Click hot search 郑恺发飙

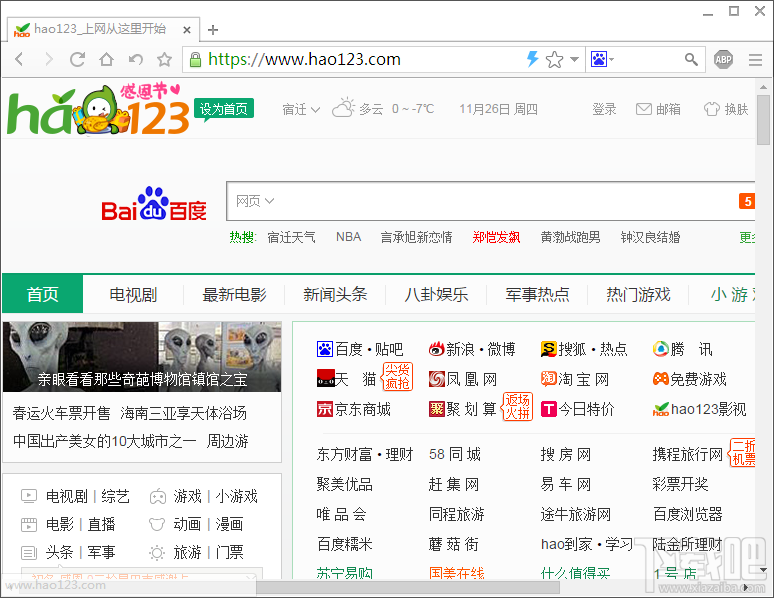pyautogui.click(x=496, y=237)
